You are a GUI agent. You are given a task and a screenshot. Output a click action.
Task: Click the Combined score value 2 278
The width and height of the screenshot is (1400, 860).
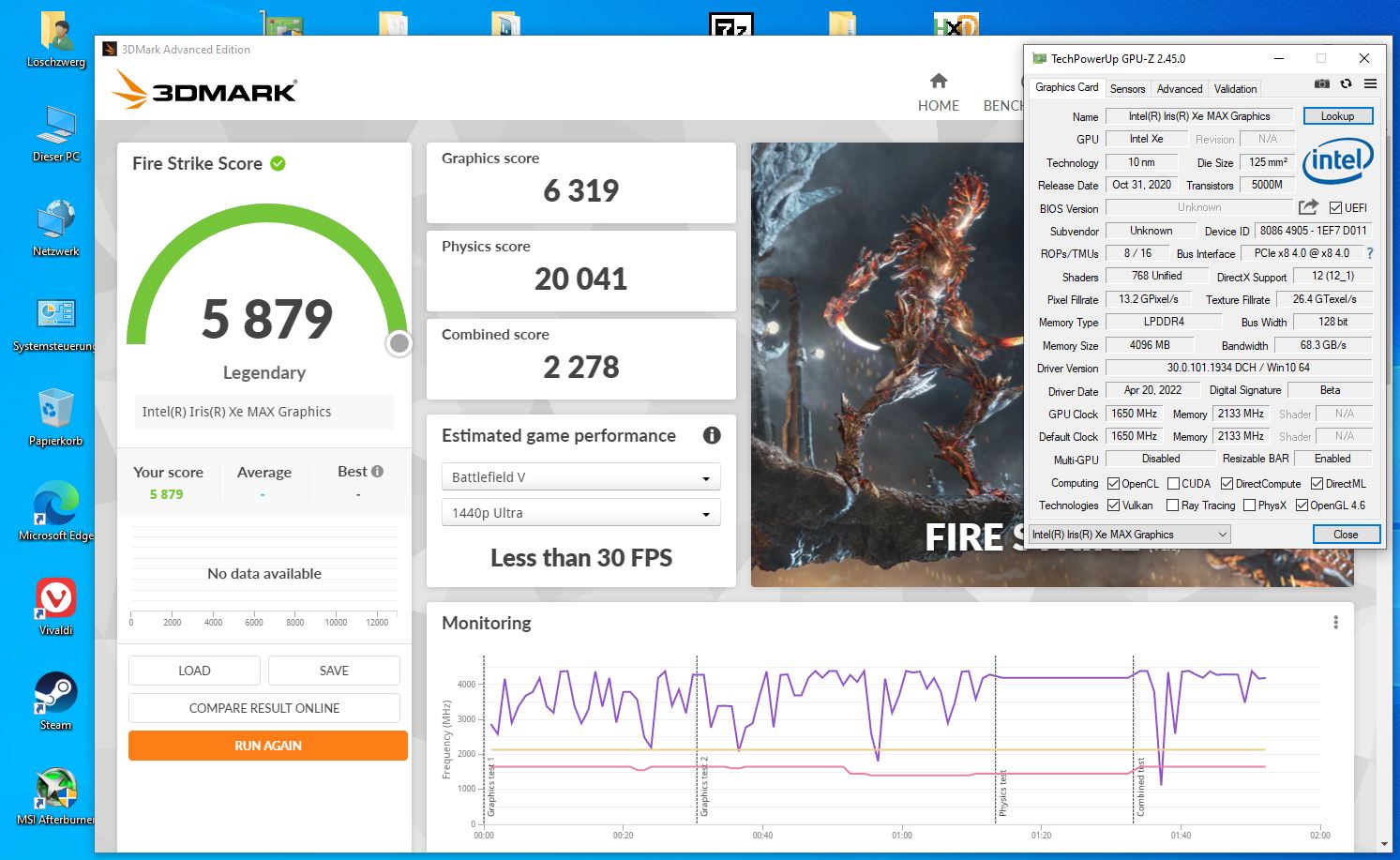pos(581,368)
